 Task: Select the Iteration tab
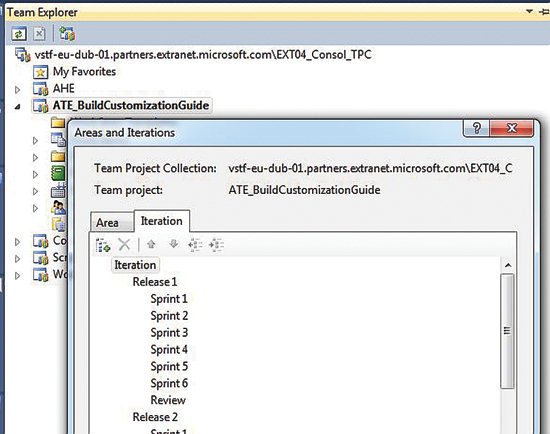click(162, 221)
